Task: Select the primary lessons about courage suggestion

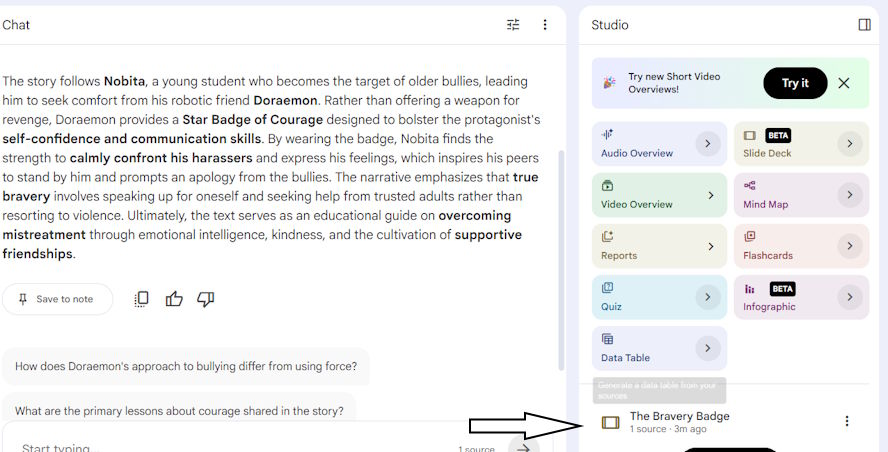Action: click(x=179, y=411)
